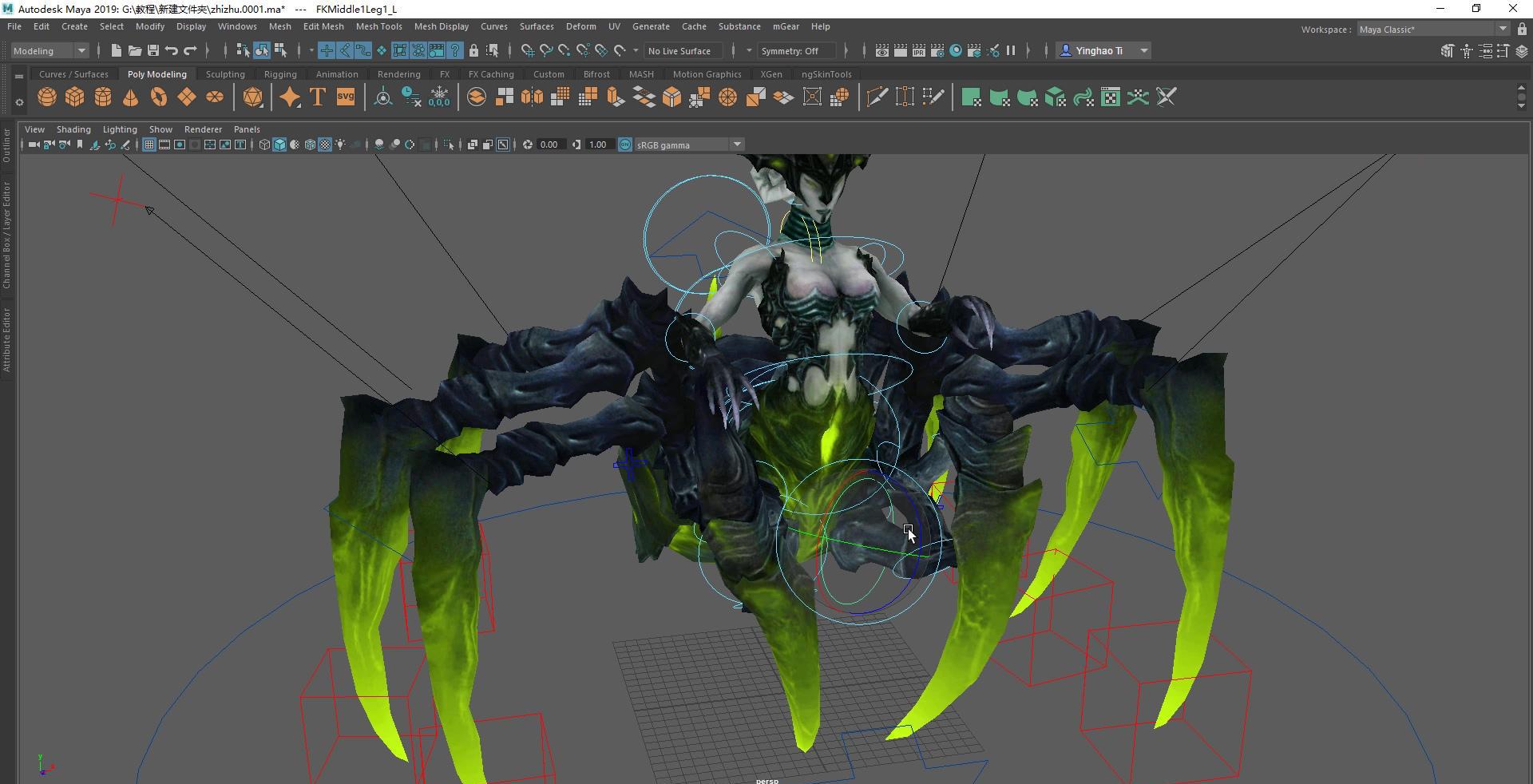Create a polygon plane from the shelf
This screenshot has height=784, width=1533.
[187, 97]
